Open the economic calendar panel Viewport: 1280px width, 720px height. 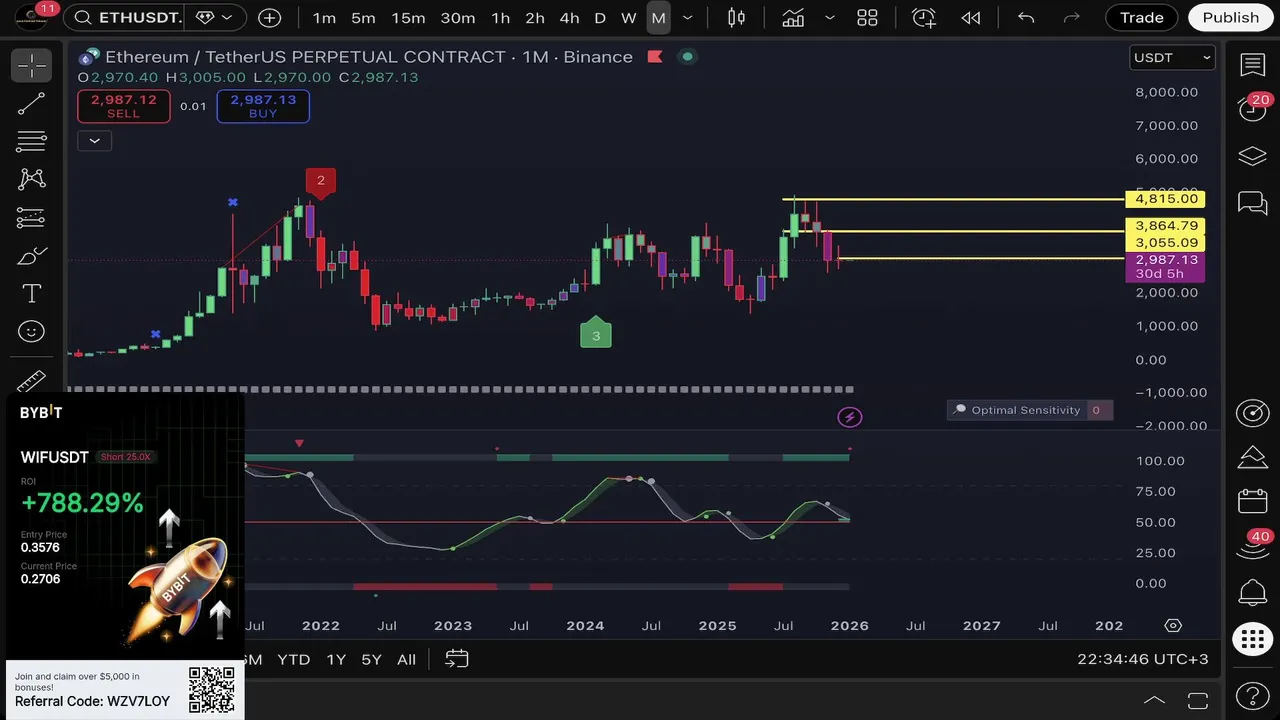[1253, 501]
